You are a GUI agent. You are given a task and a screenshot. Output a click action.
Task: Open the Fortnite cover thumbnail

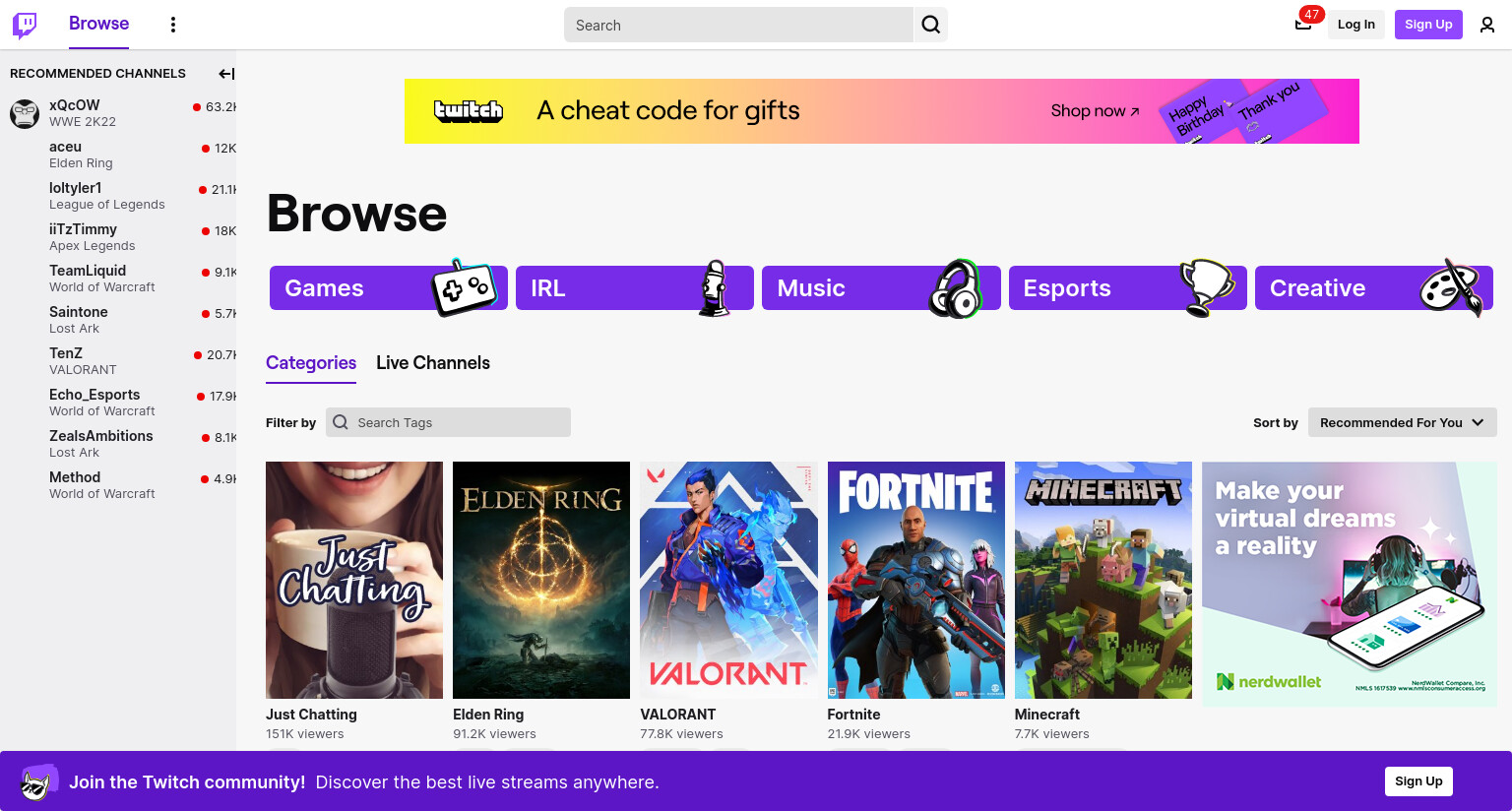(x=916, y=580)
